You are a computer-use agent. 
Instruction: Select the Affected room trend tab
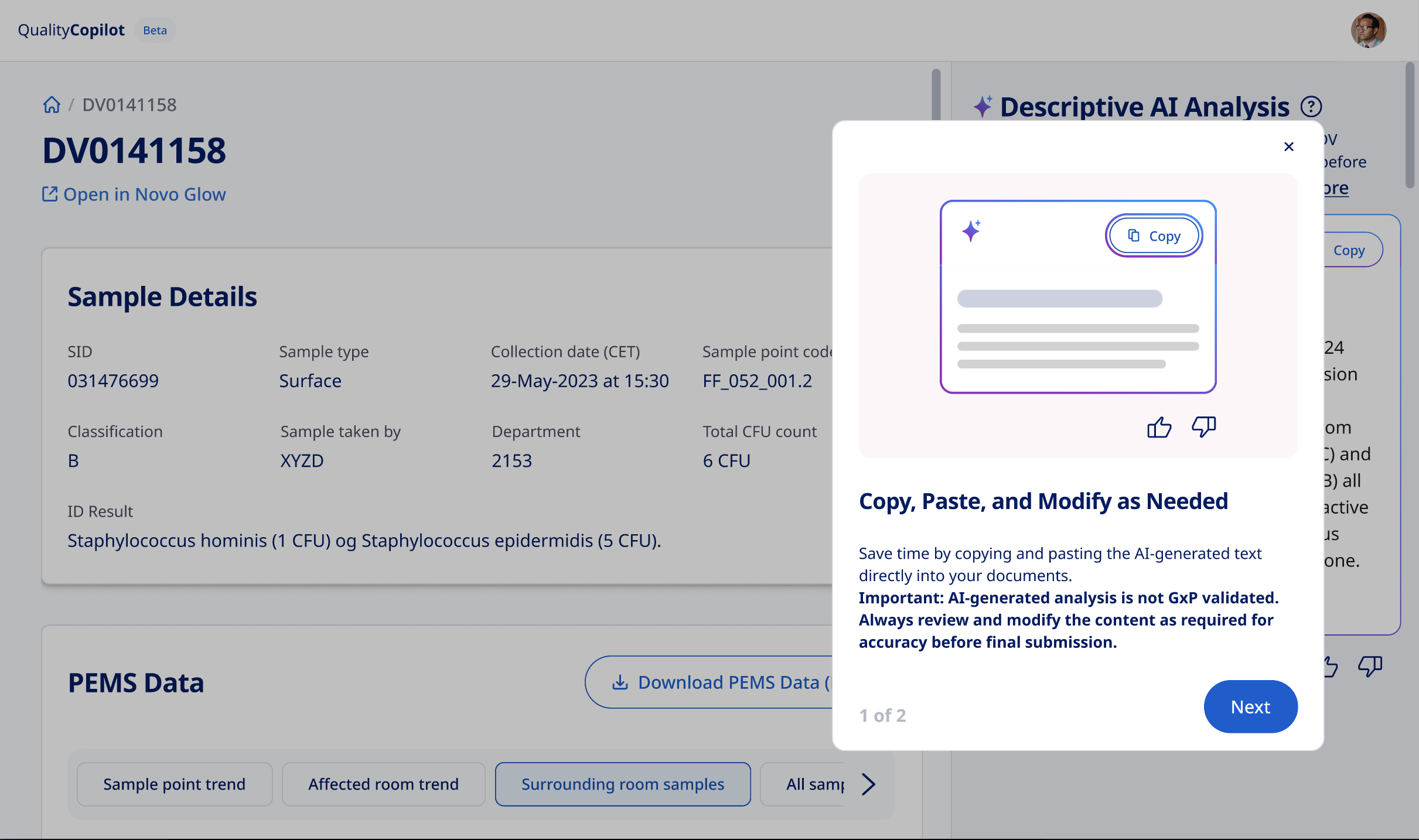click(x=383, y=784)
